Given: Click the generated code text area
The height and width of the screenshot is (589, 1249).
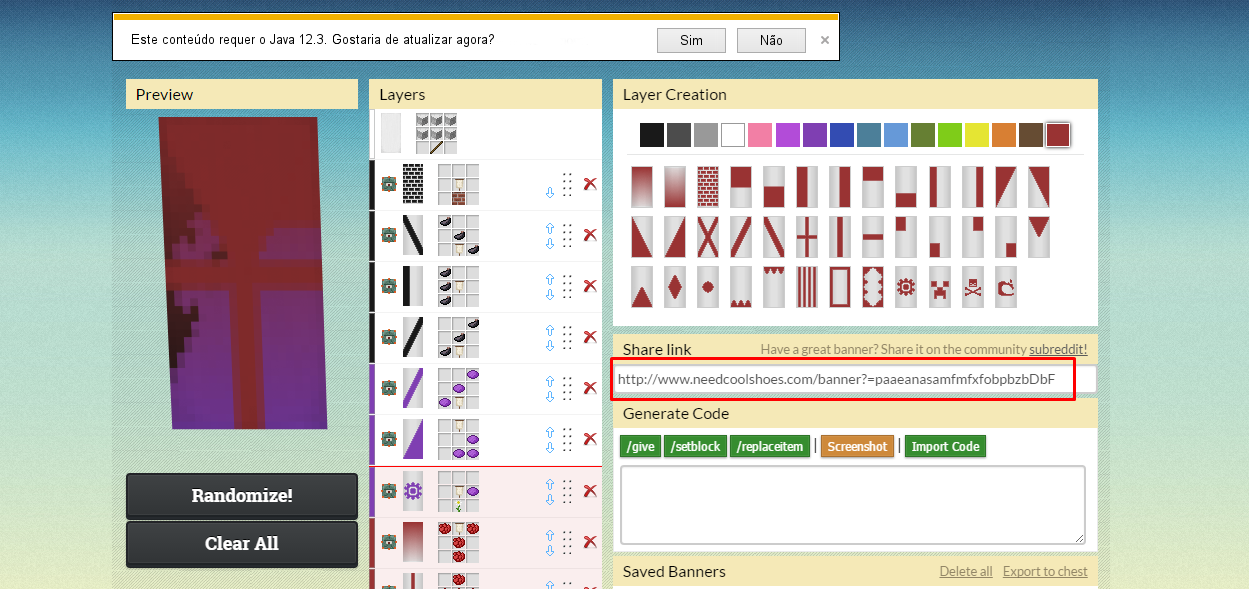Looking at the screenshot, I should pyautogui.click(x=853, y=505).
